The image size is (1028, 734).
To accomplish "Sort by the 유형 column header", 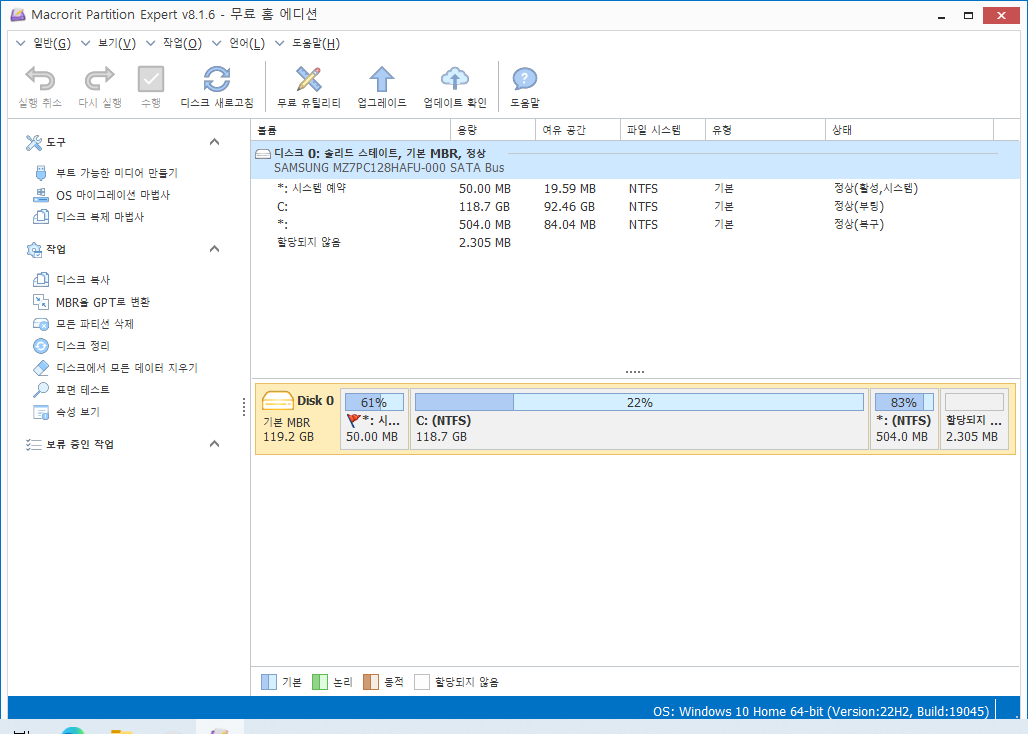I will point(765,130).
